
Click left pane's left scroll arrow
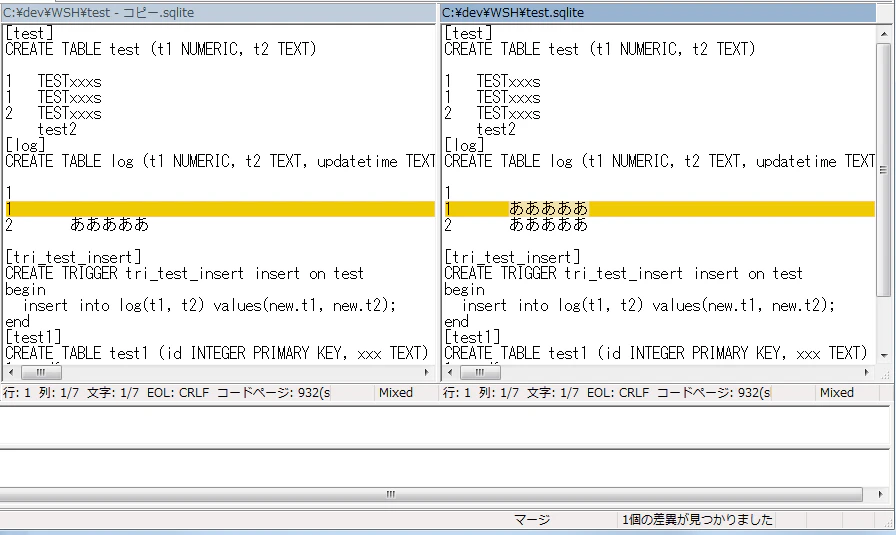10,373
